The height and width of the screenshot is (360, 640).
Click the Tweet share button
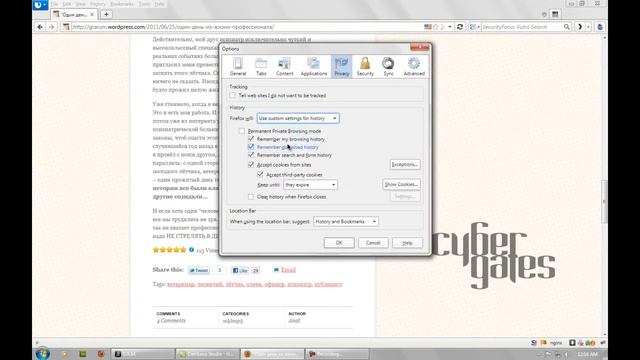pyautogui.click(x=199, y=270)
